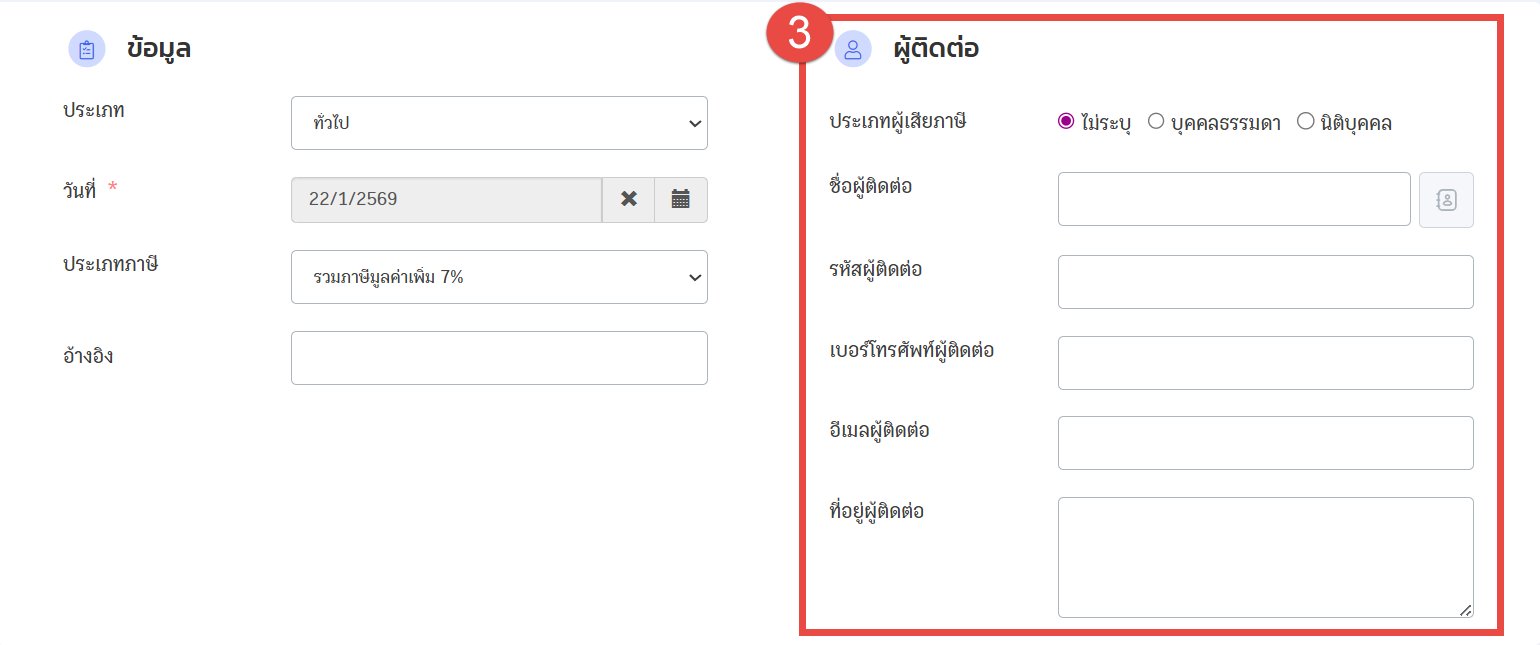Click the อีเมลผู้ติดต่อ email field
Image resolution: width=1540 pixels, height=645 pixels.
[x=1265, y=443]
